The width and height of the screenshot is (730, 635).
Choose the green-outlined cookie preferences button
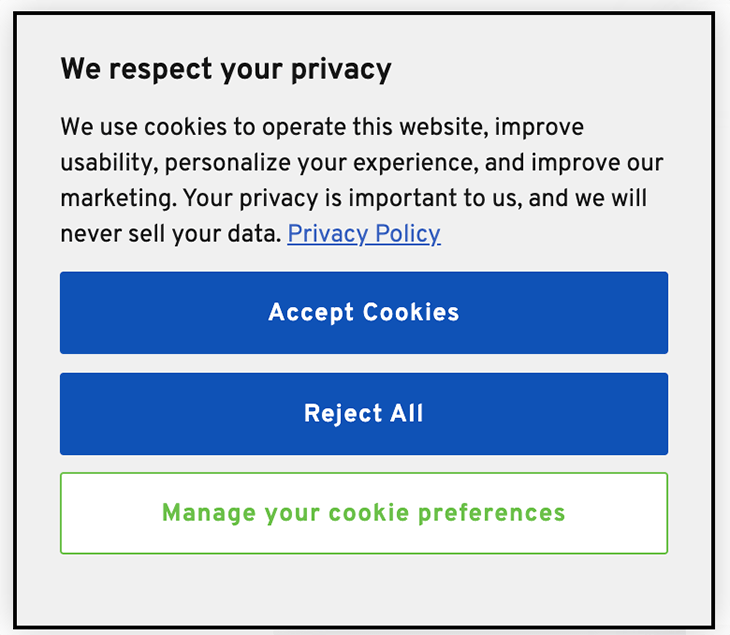(364, 513)
